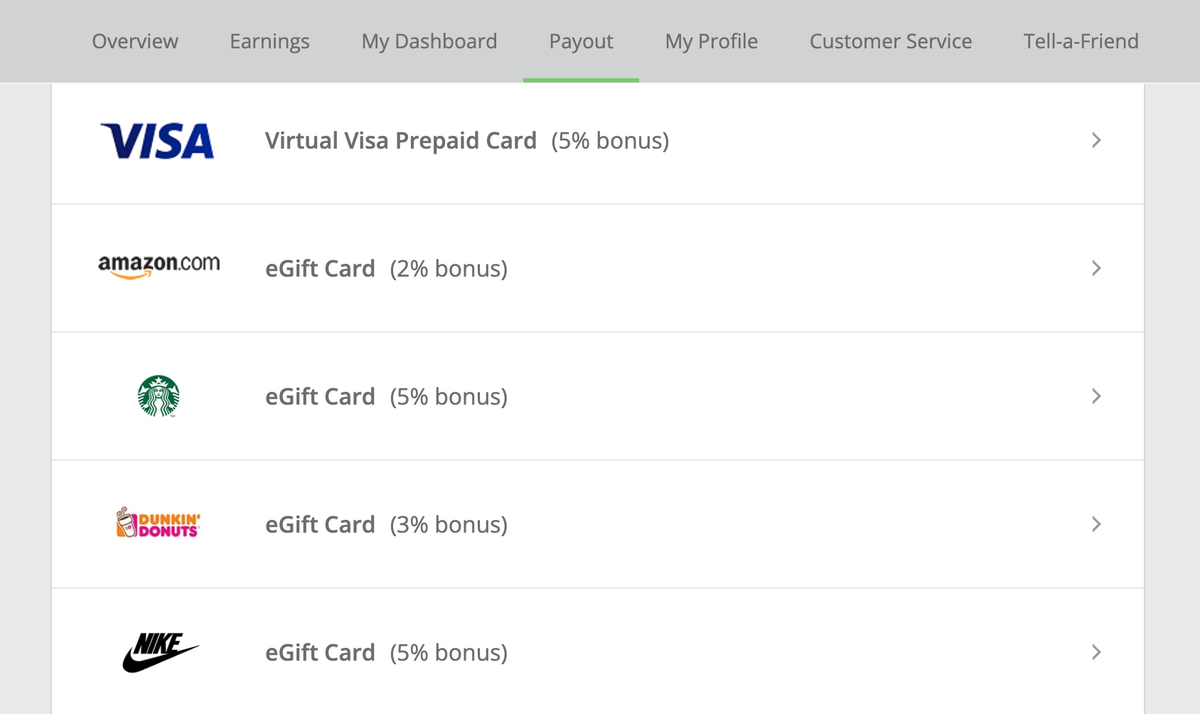The width and height of the screenshot is (1200, 714).
Task: Switch to the Overview tab
Action: tap(135, 41)
